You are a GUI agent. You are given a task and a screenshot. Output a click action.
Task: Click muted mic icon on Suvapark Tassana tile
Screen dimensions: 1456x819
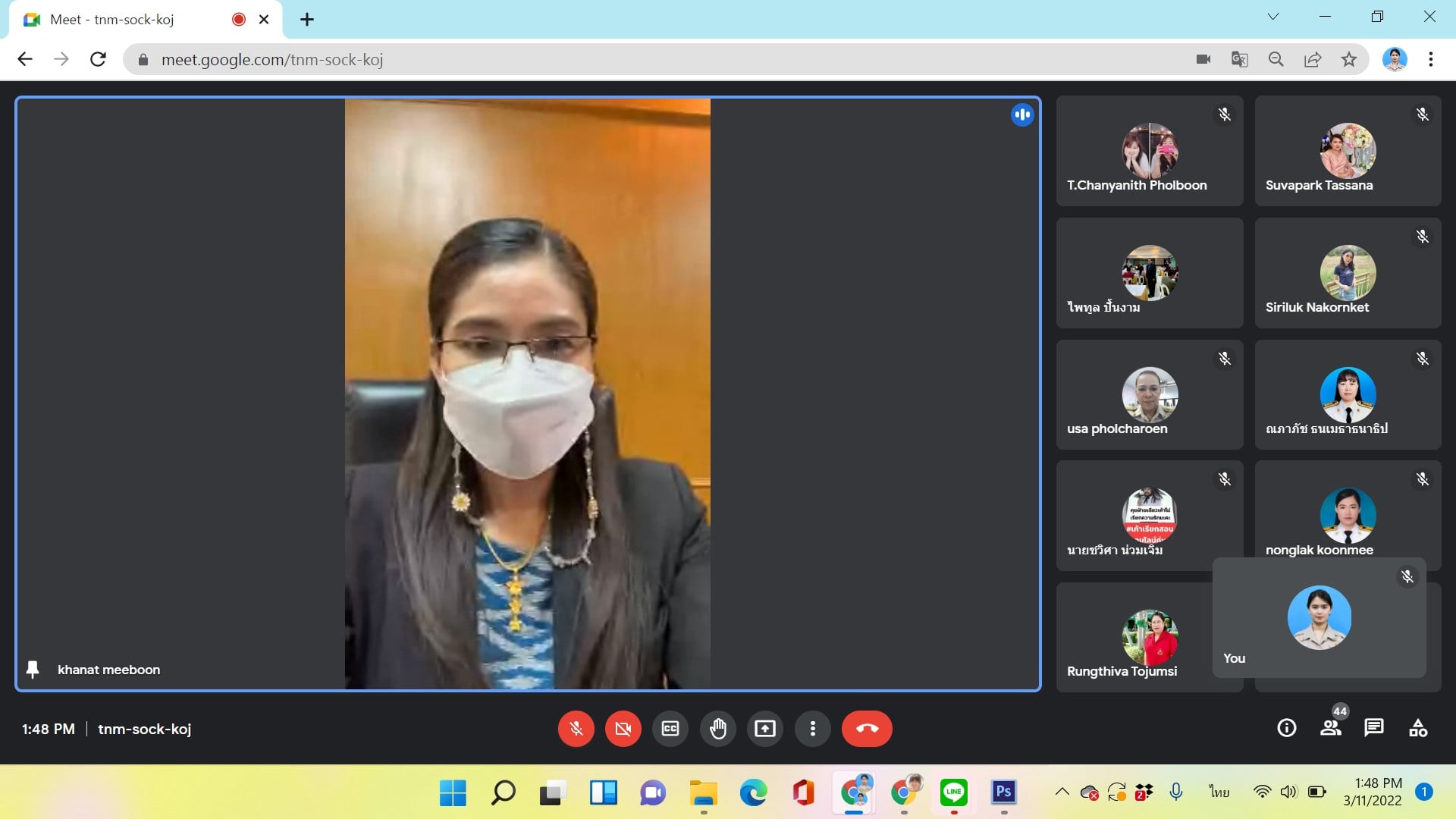1423,115
